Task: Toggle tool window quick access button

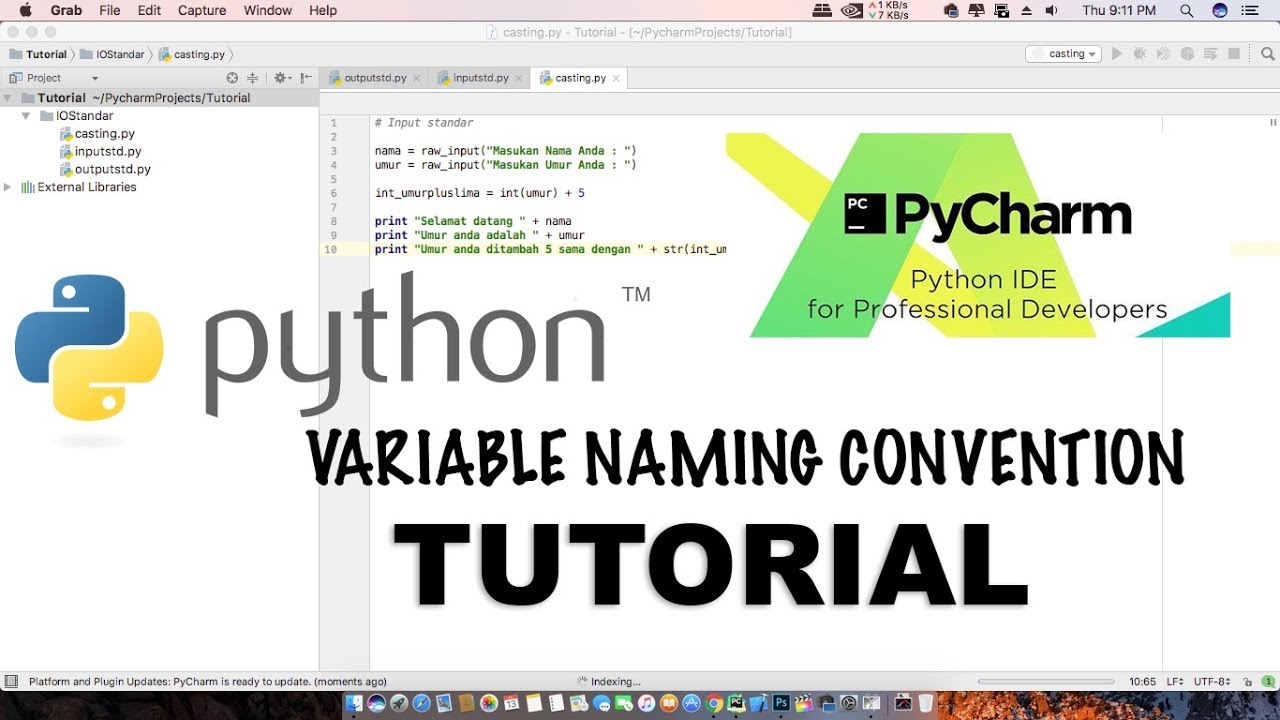Action: (x=11, y=682)
